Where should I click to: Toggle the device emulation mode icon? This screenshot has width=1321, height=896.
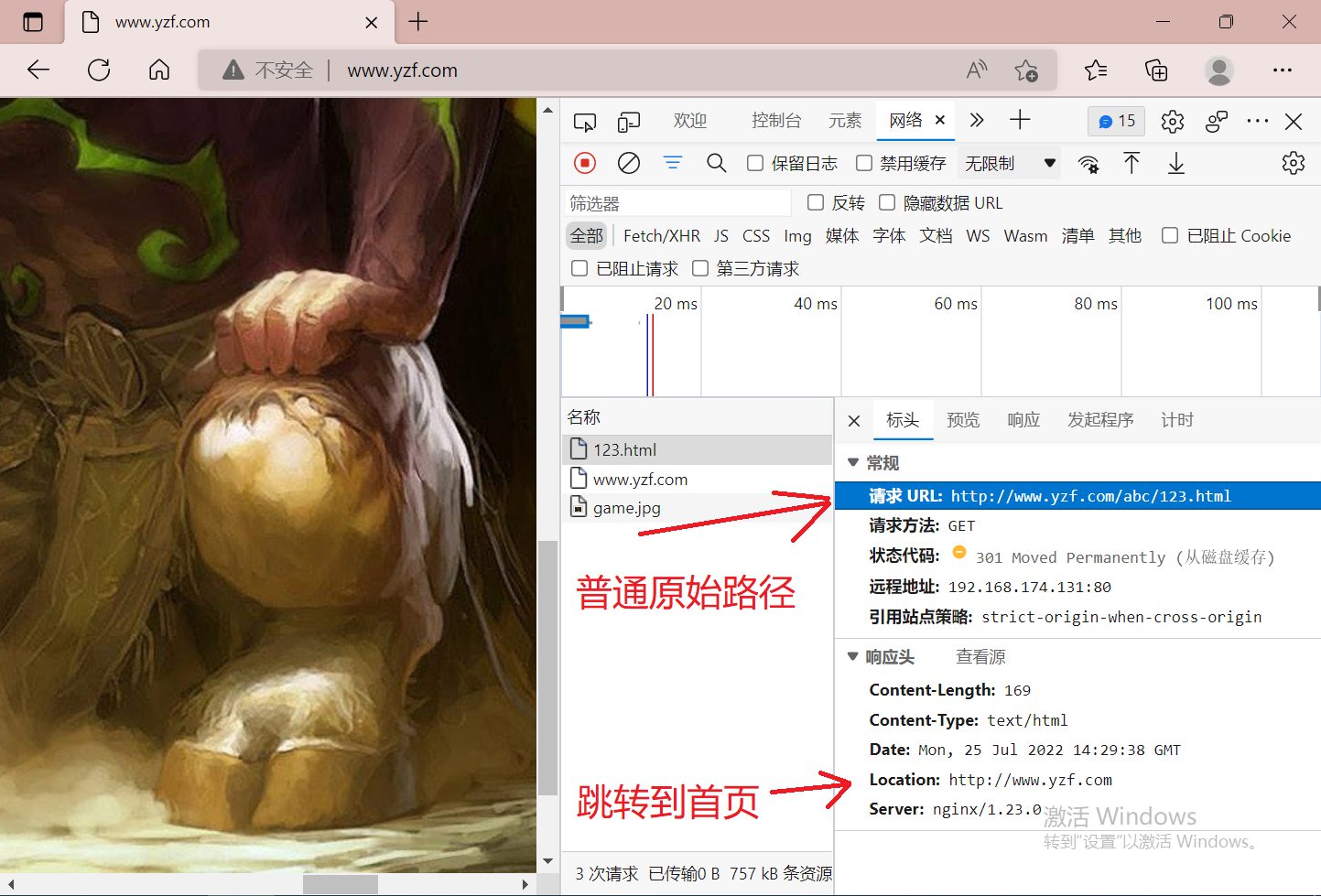click(x=628, y=121)
